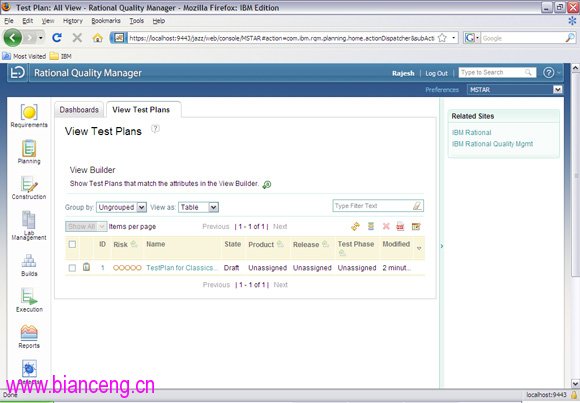Image resolution: width=580 pixels, height=403 pixels.
Task: Click the browser URL address field
Action: (x=281, y=38)
